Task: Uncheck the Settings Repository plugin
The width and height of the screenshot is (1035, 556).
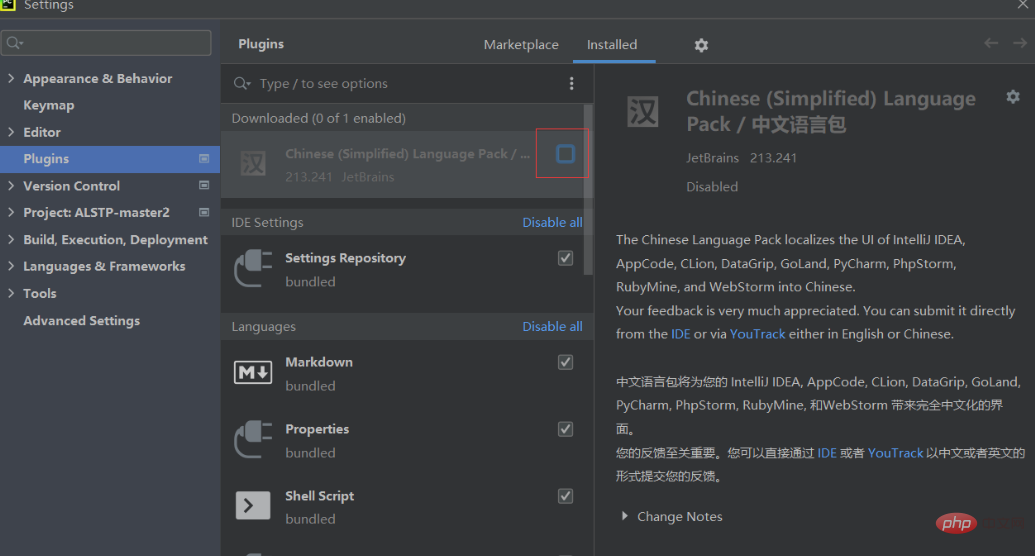Action: [x=566, y=258]
